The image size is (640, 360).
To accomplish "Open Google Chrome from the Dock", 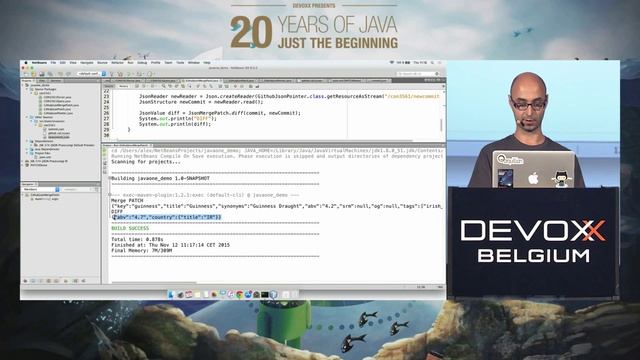I will tap(240, 294).
